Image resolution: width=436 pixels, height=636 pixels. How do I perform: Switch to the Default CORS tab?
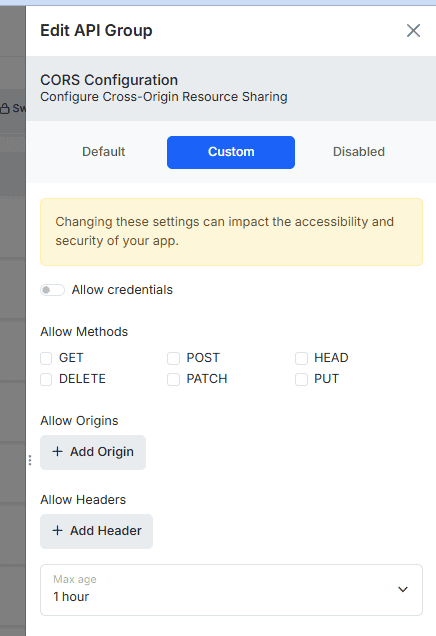[103, 152]
